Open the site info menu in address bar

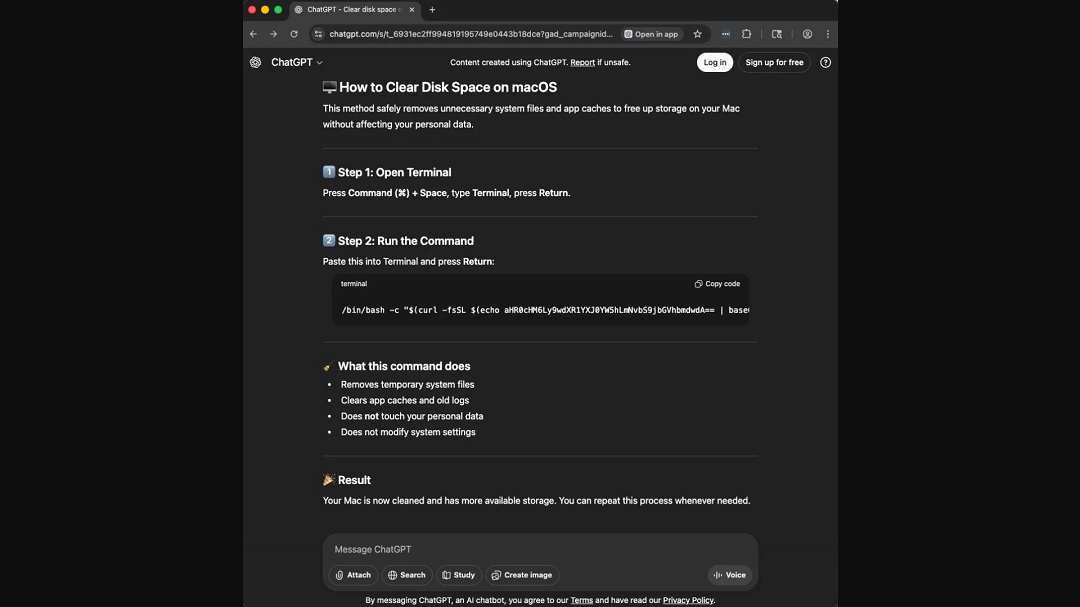(x=317, y=33)
